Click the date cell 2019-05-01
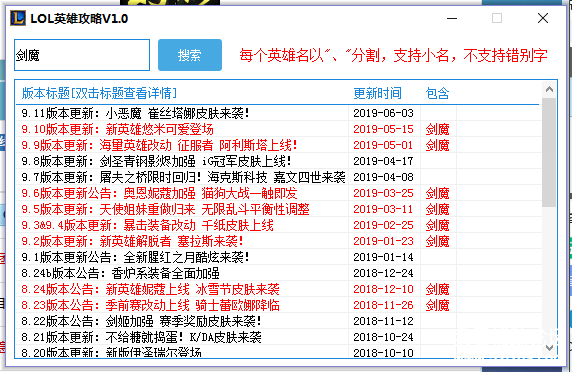Screen dimensions: 572x372 383,145
